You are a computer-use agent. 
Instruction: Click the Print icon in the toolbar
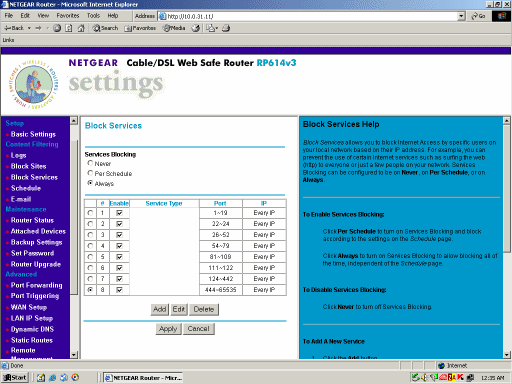click(226, 28)
